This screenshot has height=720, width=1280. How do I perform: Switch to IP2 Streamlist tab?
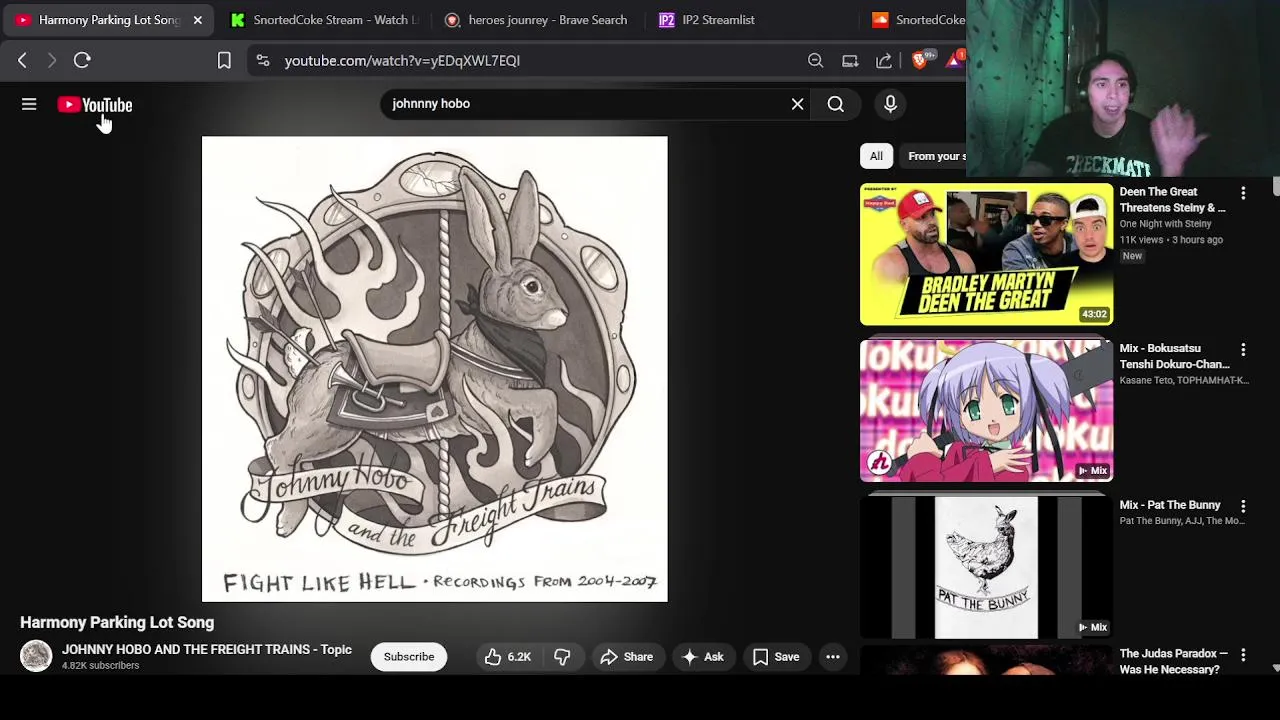coord(750,20)
